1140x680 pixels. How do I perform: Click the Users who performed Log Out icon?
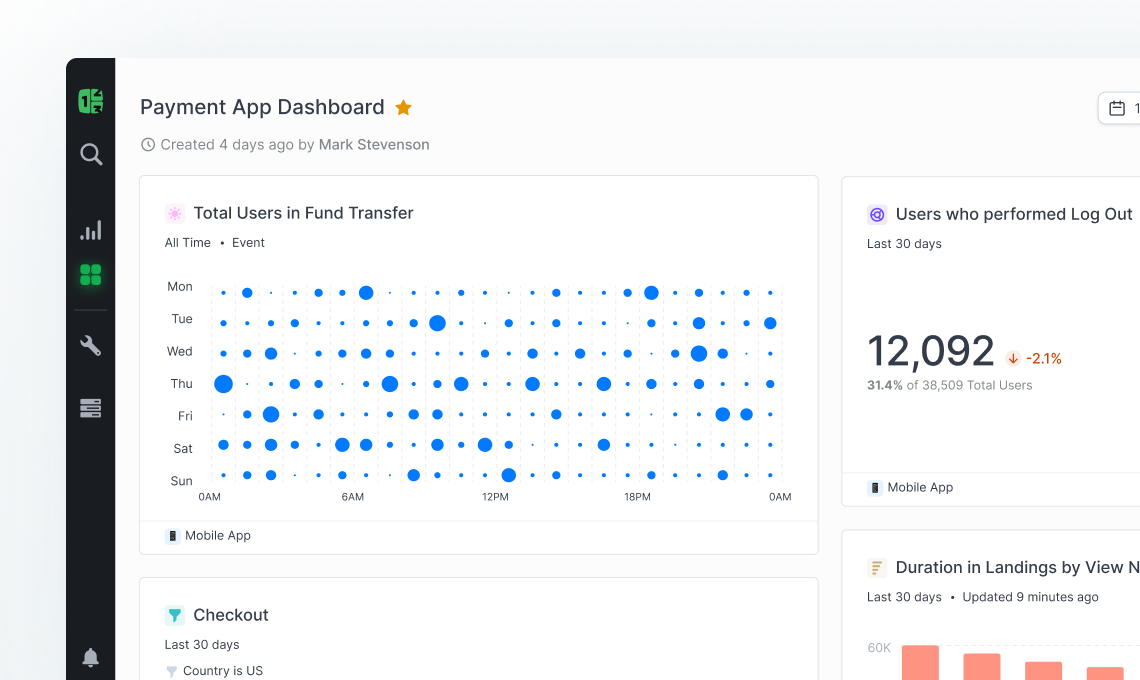(x=877, y=215)
